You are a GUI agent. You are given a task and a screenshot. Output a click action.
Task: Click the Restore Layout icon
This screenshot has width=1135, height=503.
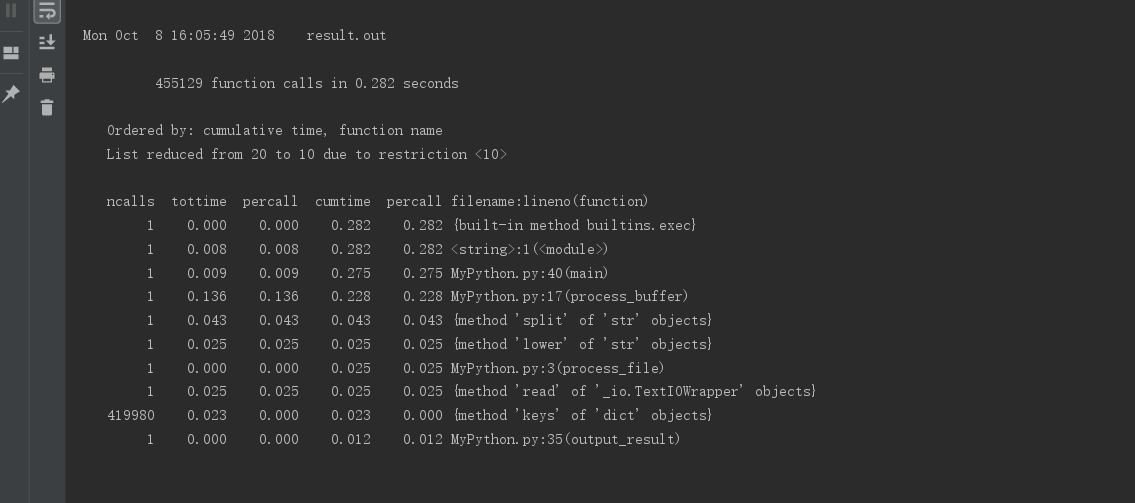point(12,53)
